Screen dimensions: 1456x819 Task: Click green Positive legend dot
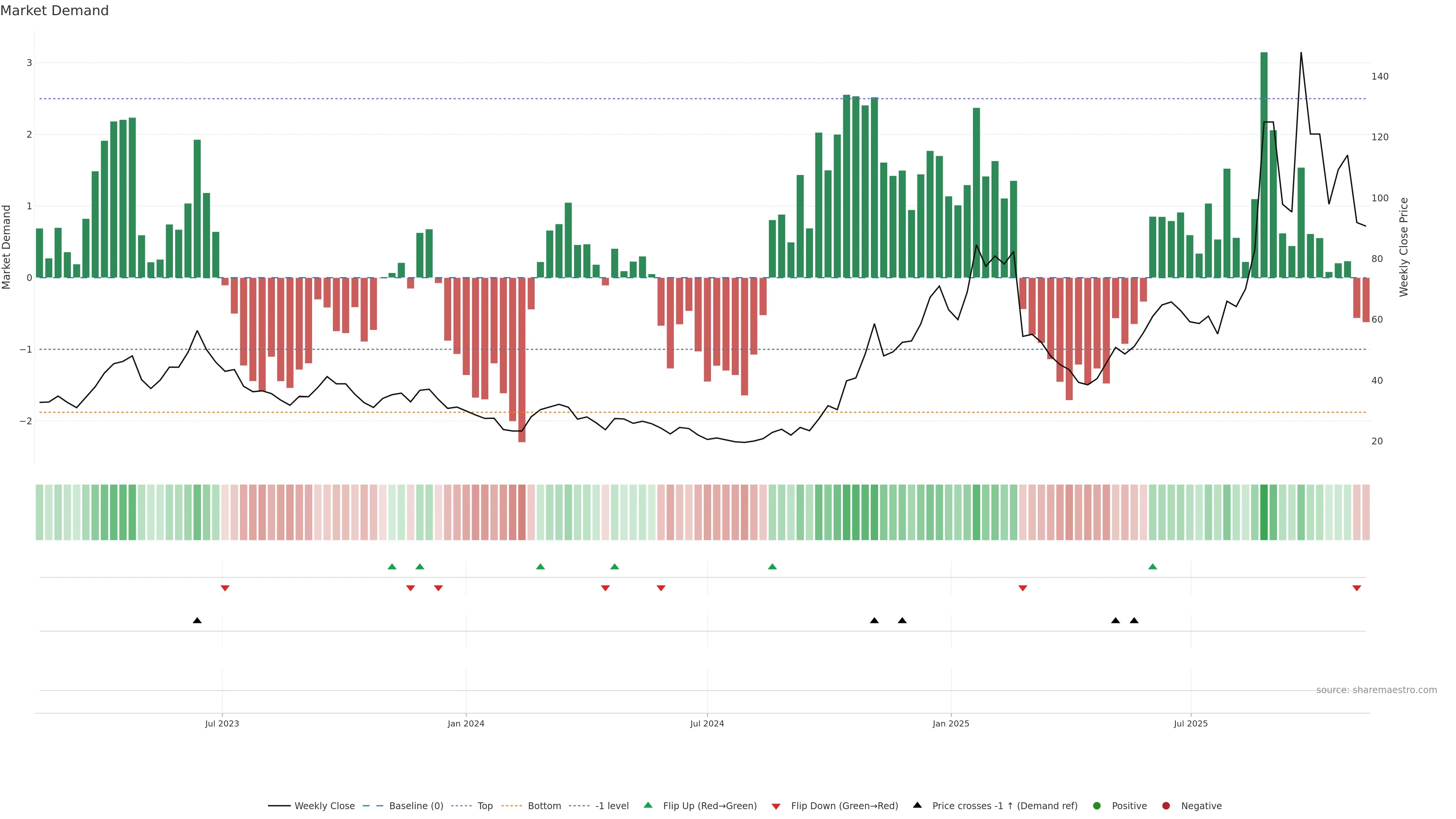pos(1097,806)
